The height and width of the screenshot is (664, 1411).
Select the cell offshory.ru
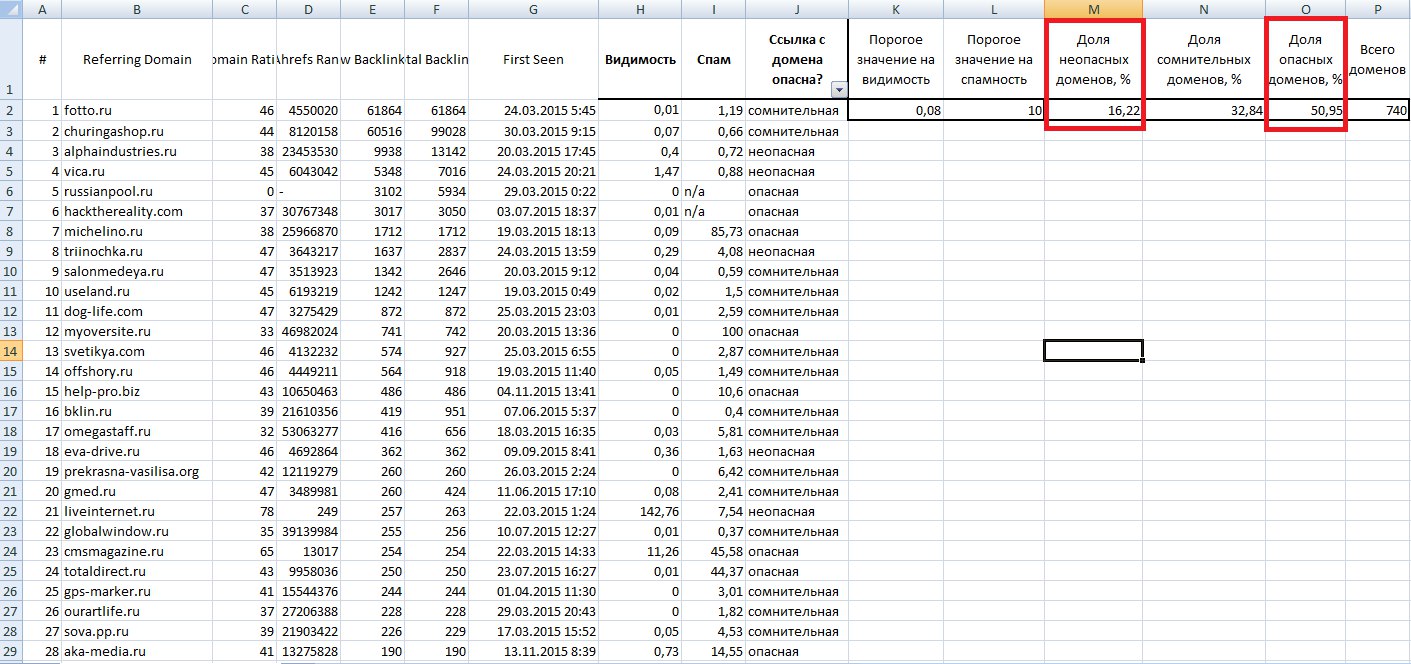136,371
